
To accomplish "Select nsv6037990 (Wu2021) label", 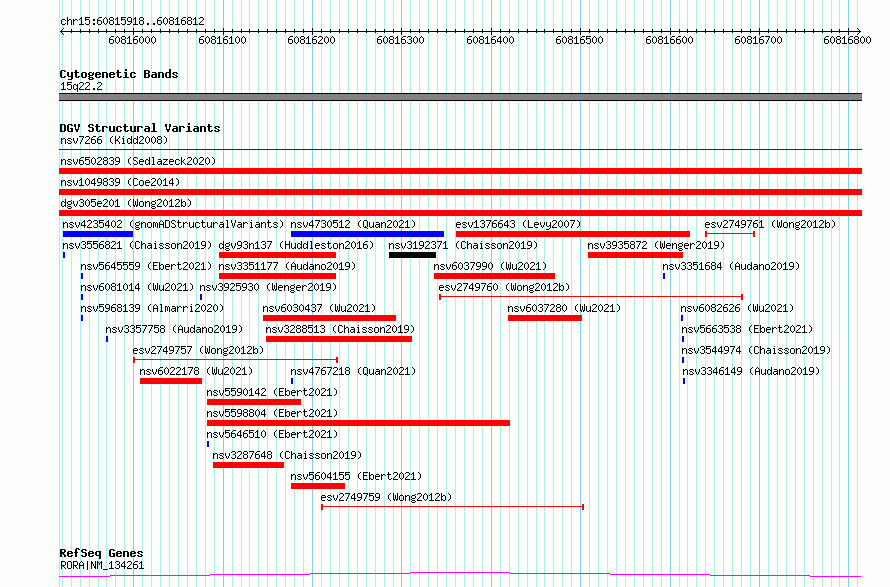I will (x=490, y=266).
